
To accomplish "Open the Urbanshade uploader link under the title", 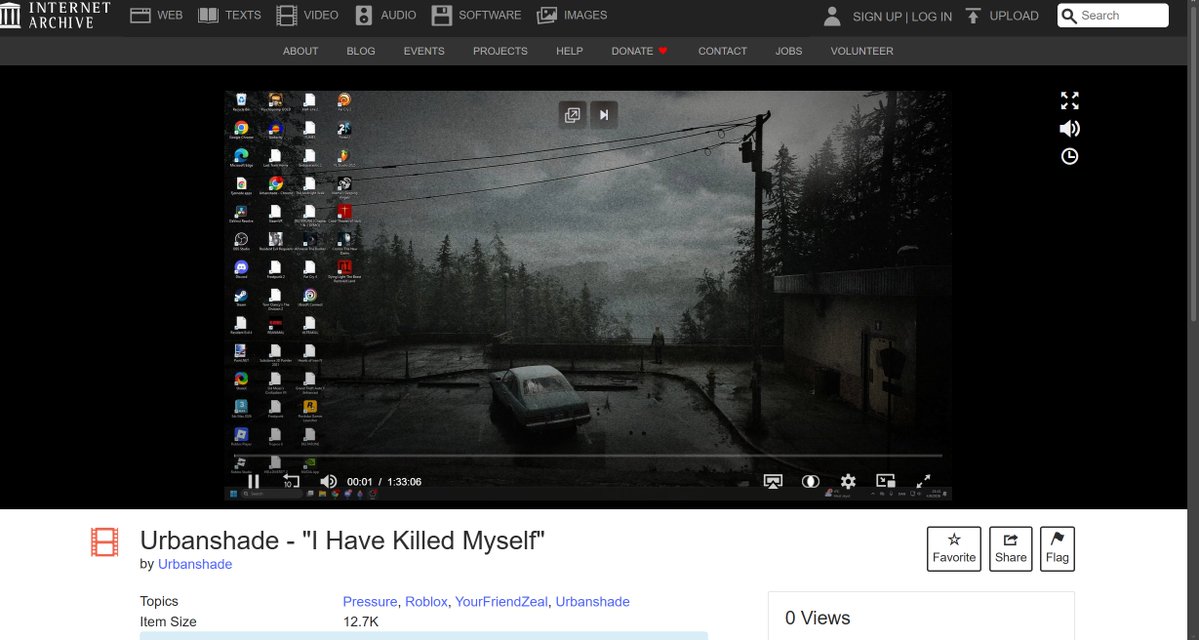I will tap(195, 564).
